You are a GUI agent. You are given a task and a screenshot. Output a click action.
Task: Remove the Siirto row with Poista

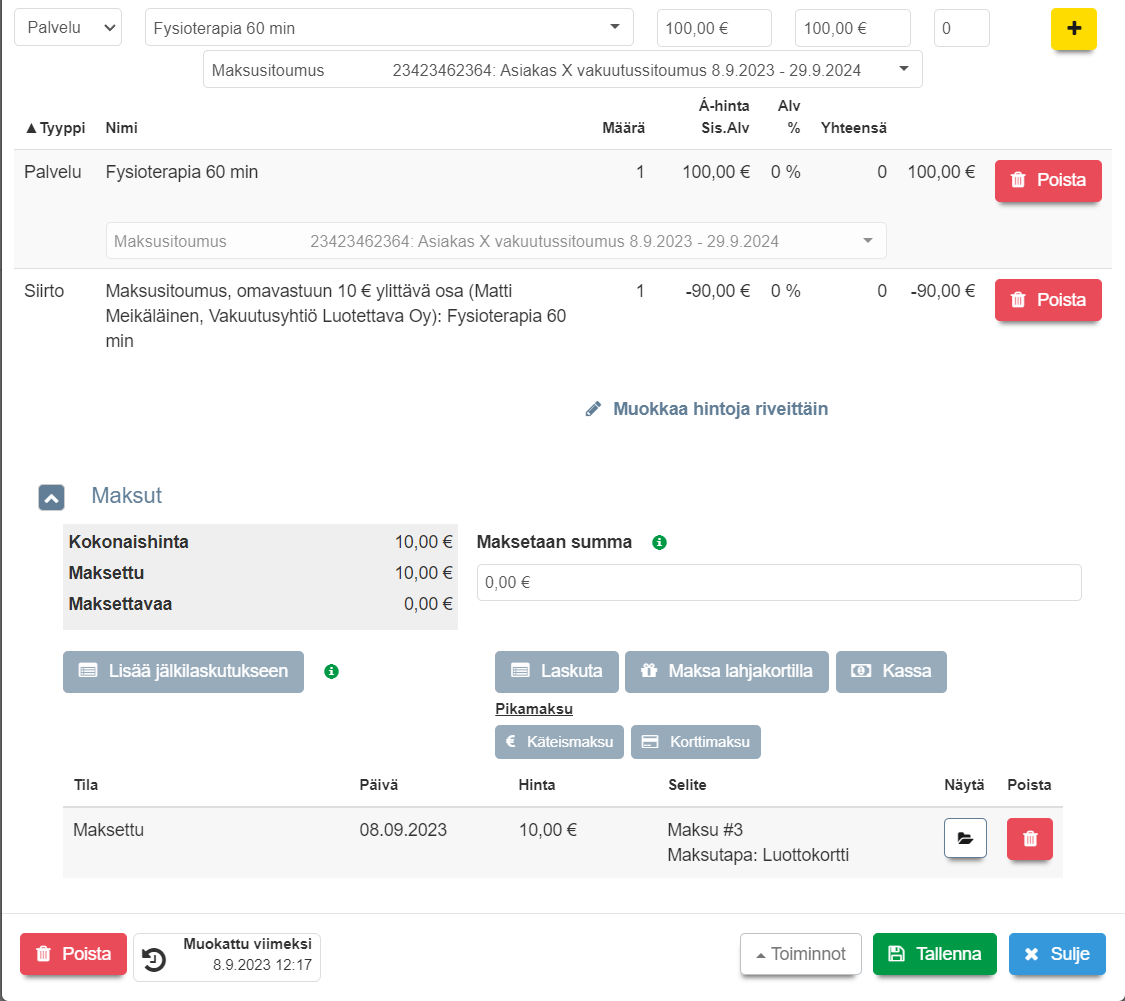coord(1047,300)
